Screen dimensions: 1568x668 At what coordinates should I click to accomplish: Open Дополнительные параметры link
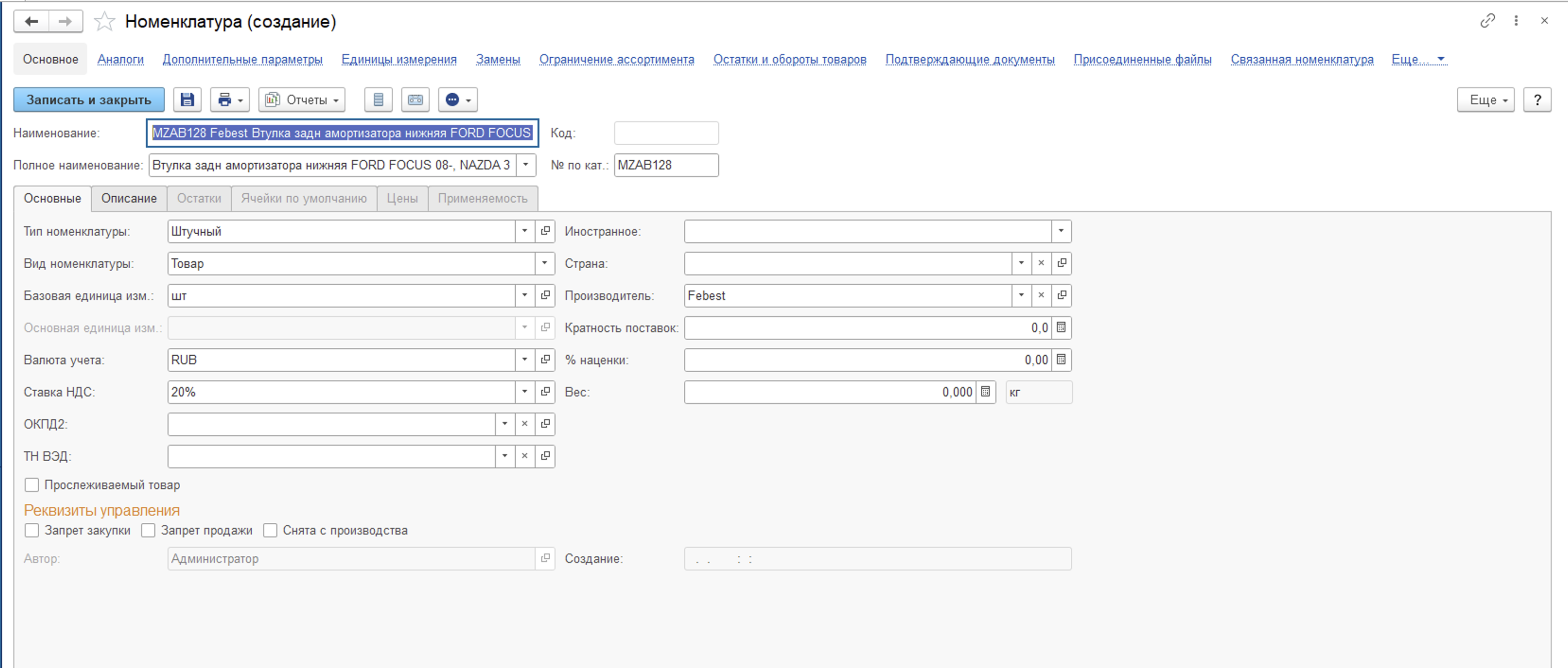[x=242, y=59]
